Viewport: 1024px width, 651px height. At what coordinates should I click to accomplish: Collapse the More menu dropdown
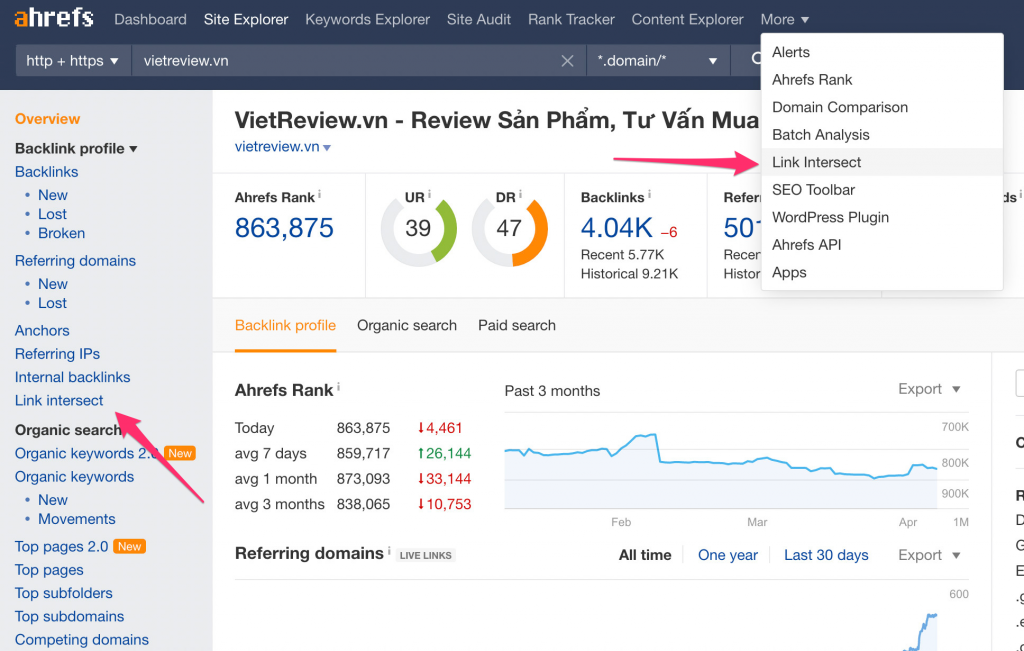[x=784, y=20]
